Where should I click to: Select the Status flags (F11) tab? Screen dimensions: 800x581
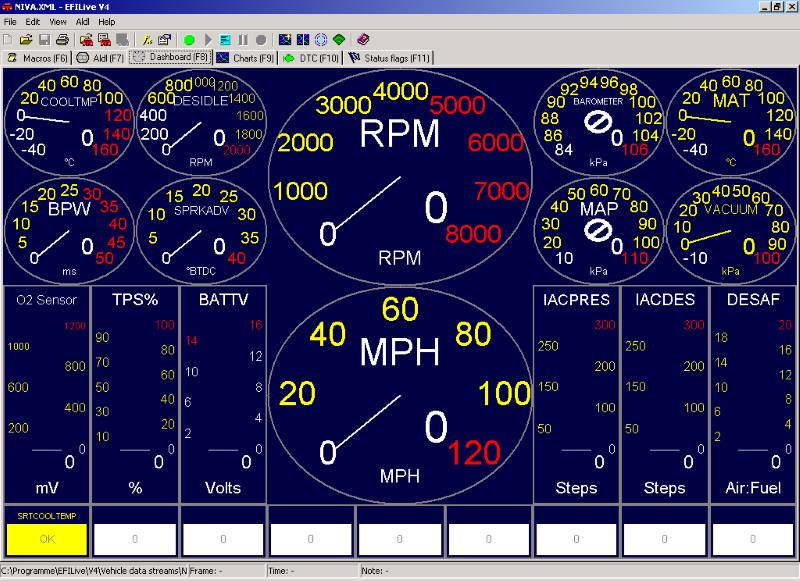(x=389, y=58)
